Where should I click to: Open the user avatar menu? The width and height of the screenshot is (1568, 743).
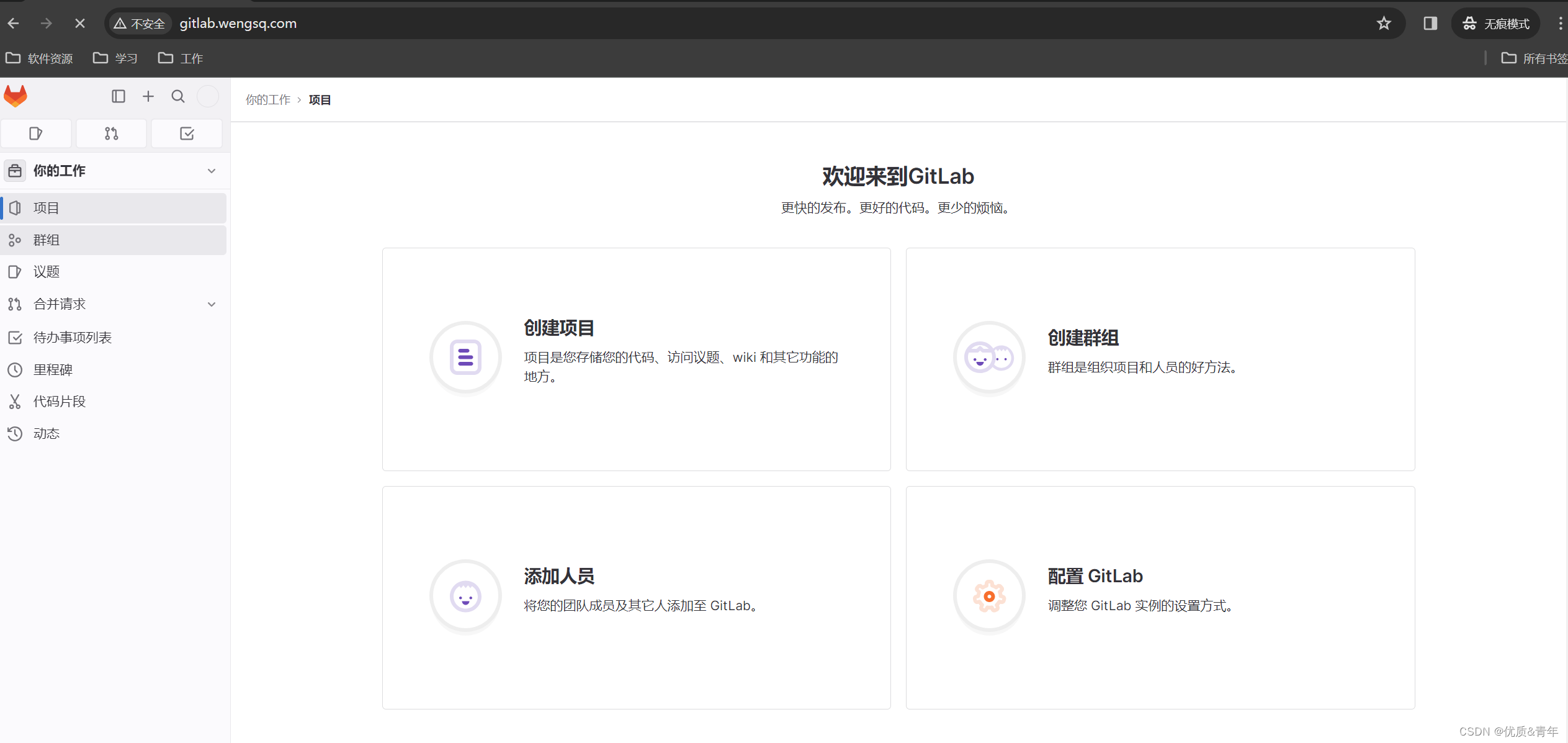(208, 96)
